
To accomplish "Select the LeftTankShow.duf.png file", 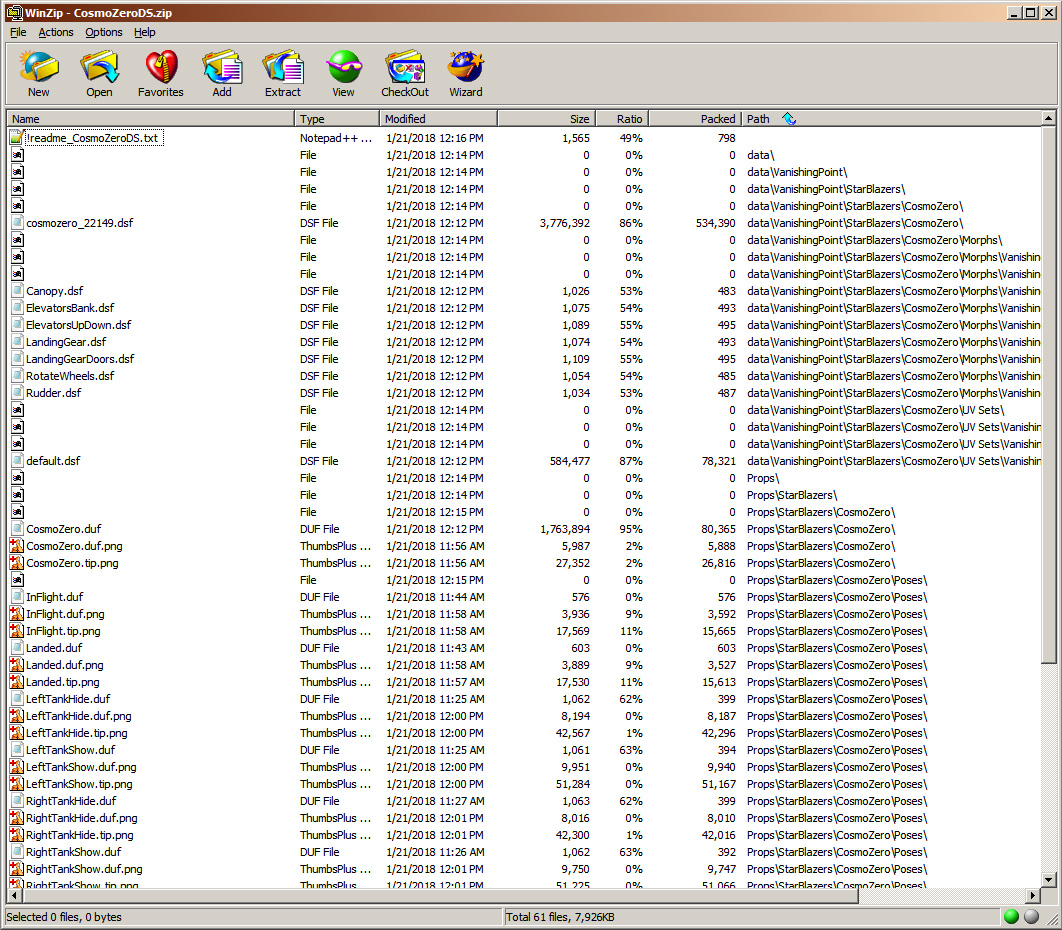I will 81,767.
